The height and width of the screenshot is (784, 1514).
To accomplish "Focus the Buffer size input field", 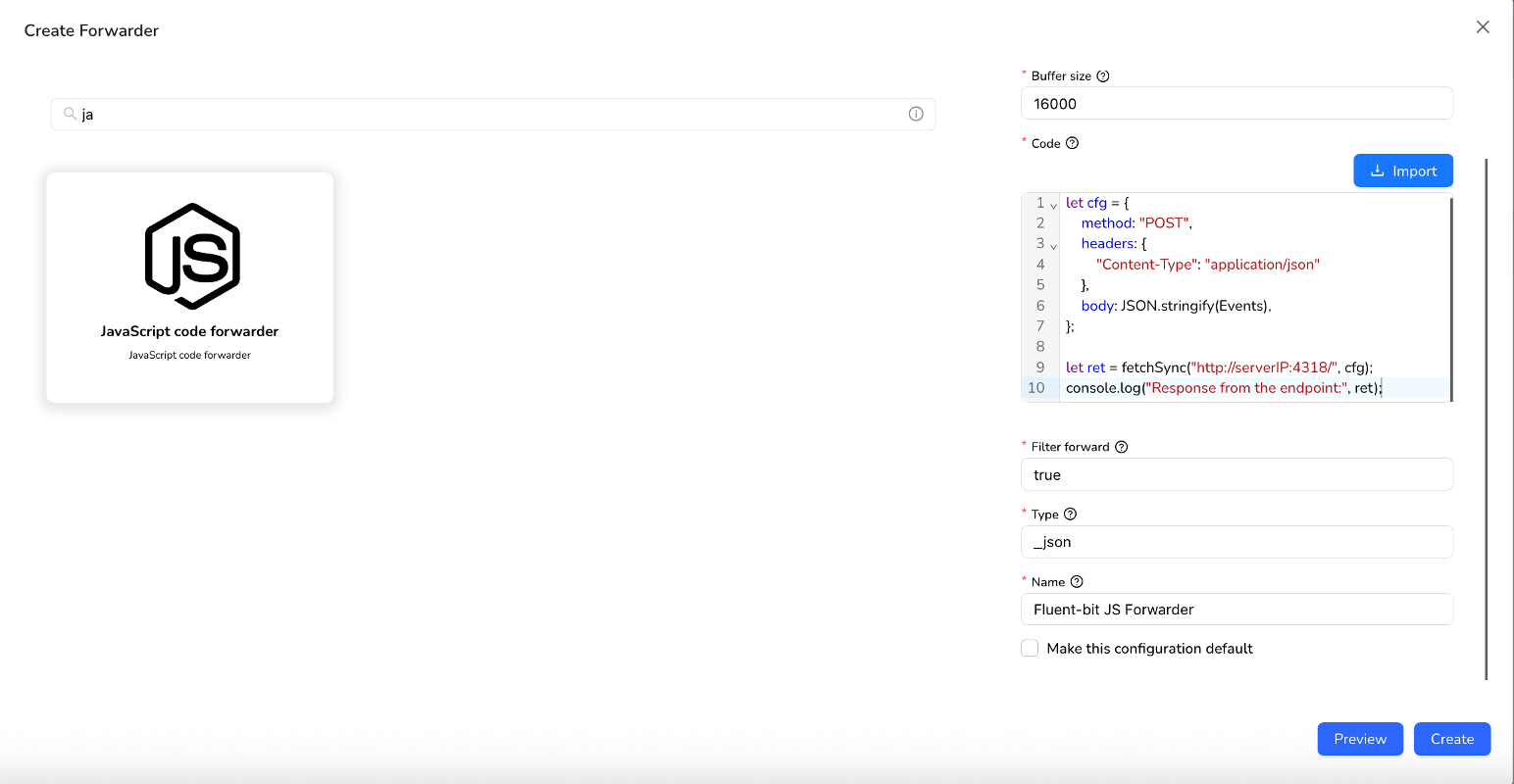I will tap(1236, 104).
